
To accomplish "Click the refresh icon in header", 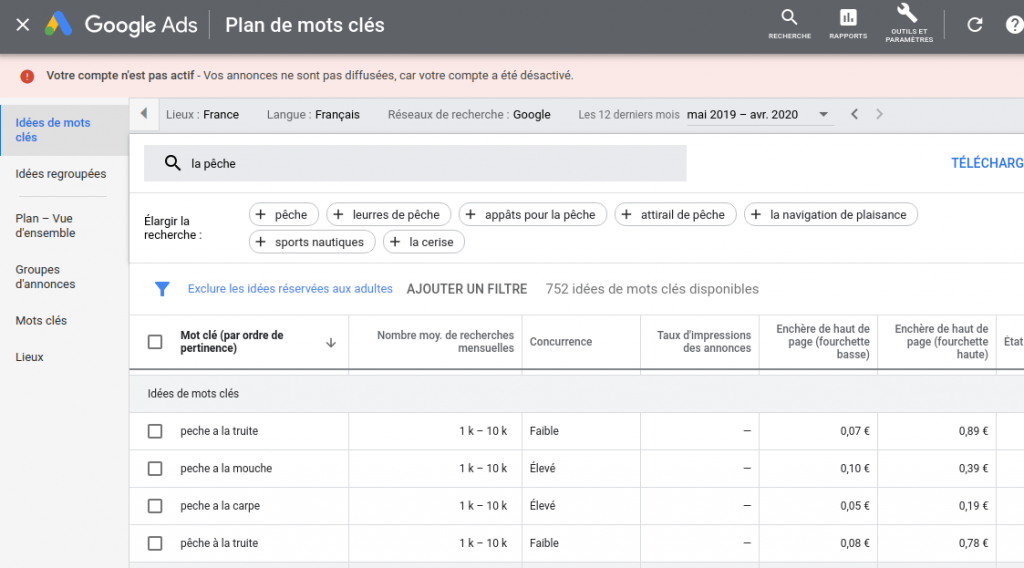I will (x=975, y=25).
